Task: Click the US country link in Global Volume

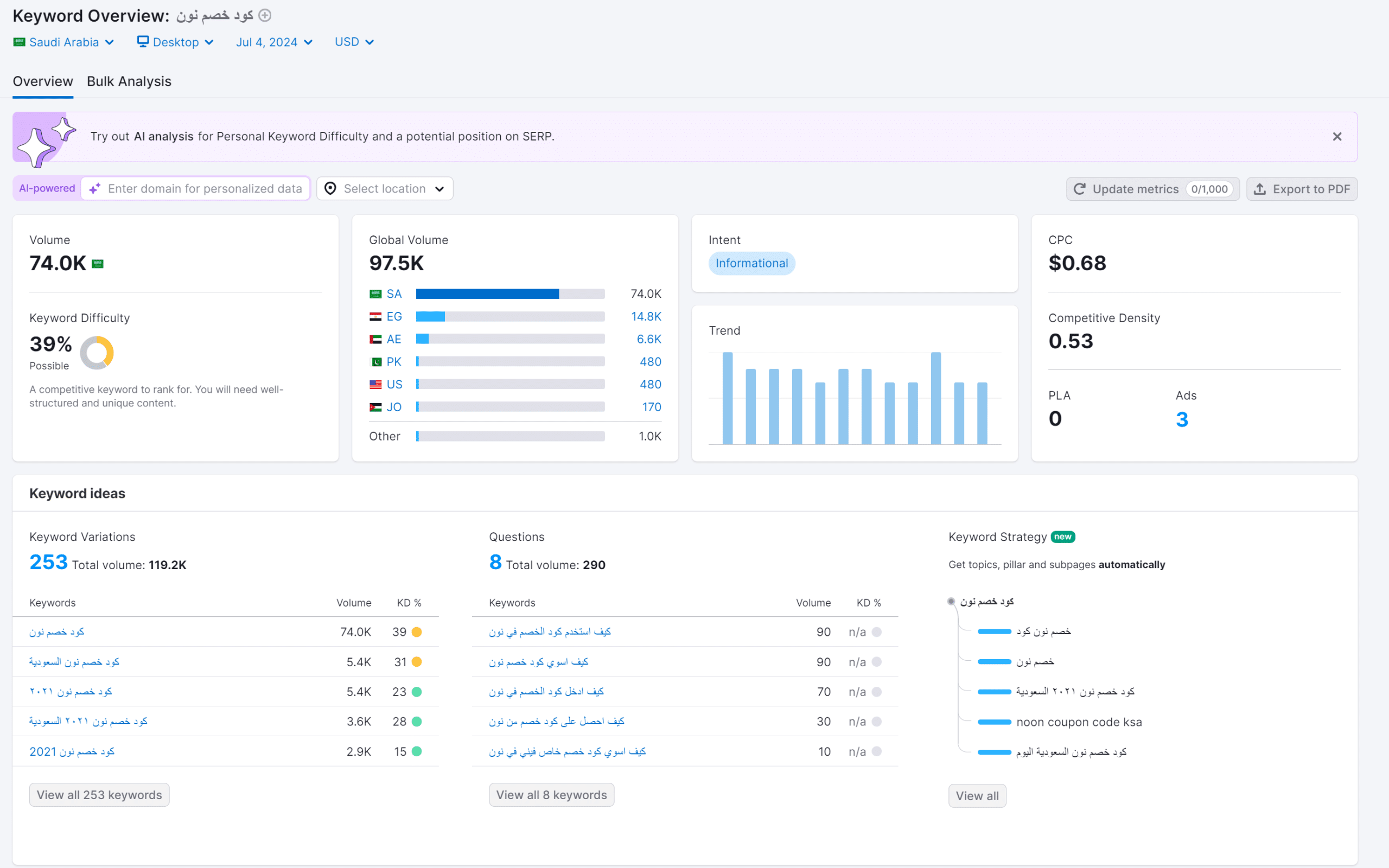Action: [394, 385]
